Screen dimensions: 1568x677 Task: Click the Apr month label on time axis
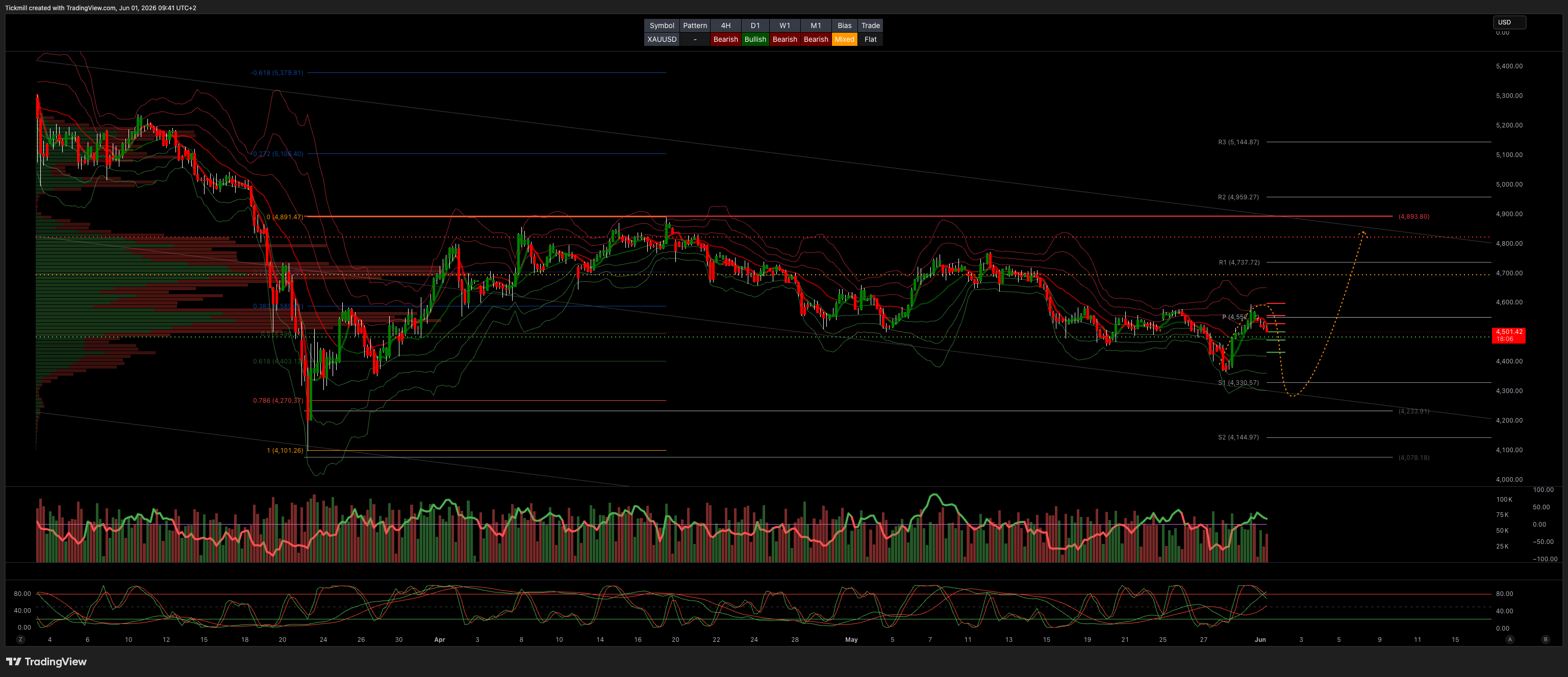pos(440,640)
